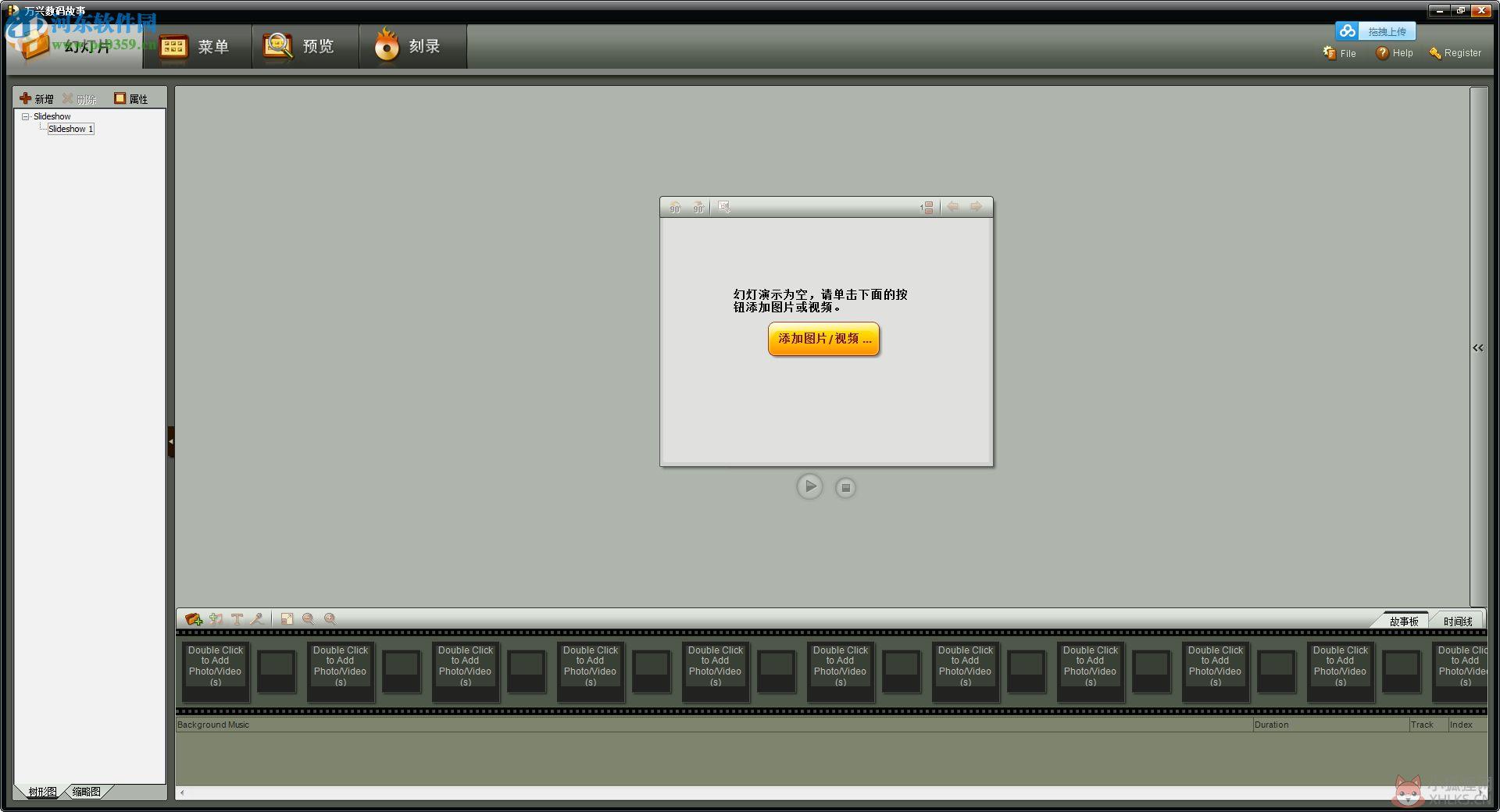
Task: Select Slideshow 1 in the tree
Action: [70, 129]
